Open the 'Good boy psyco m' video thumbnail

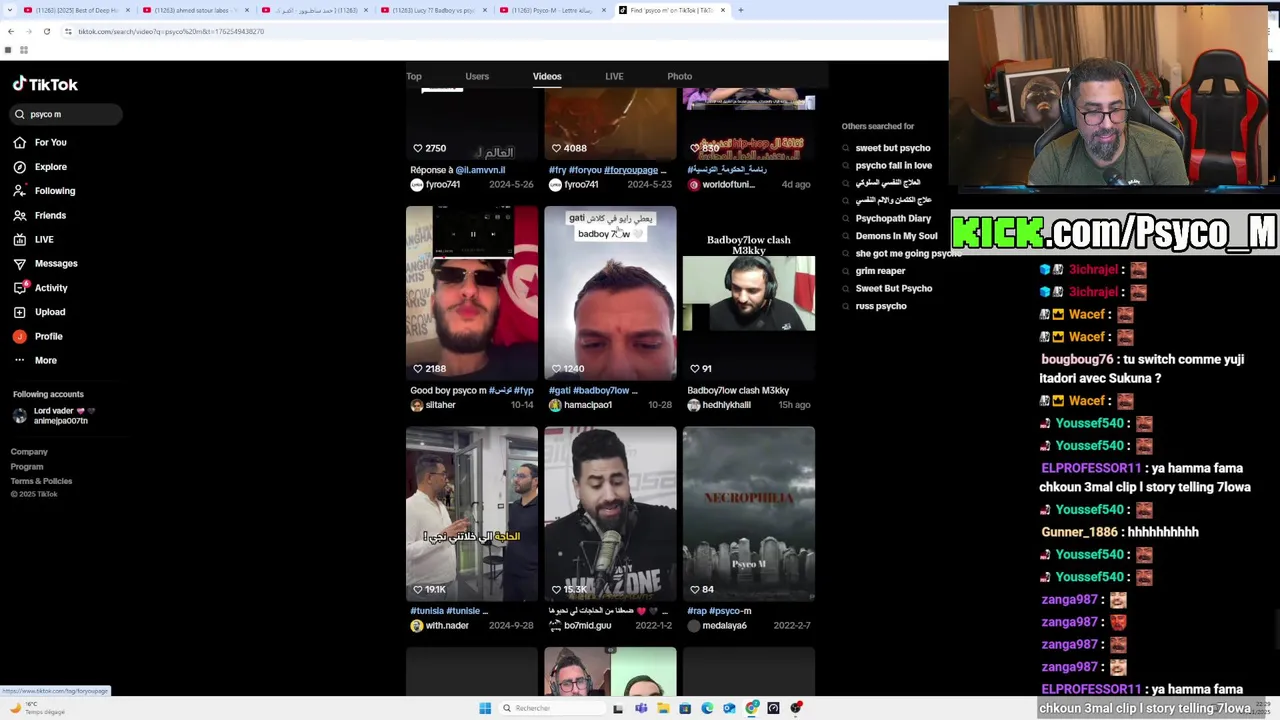click(x=472, y=293)
